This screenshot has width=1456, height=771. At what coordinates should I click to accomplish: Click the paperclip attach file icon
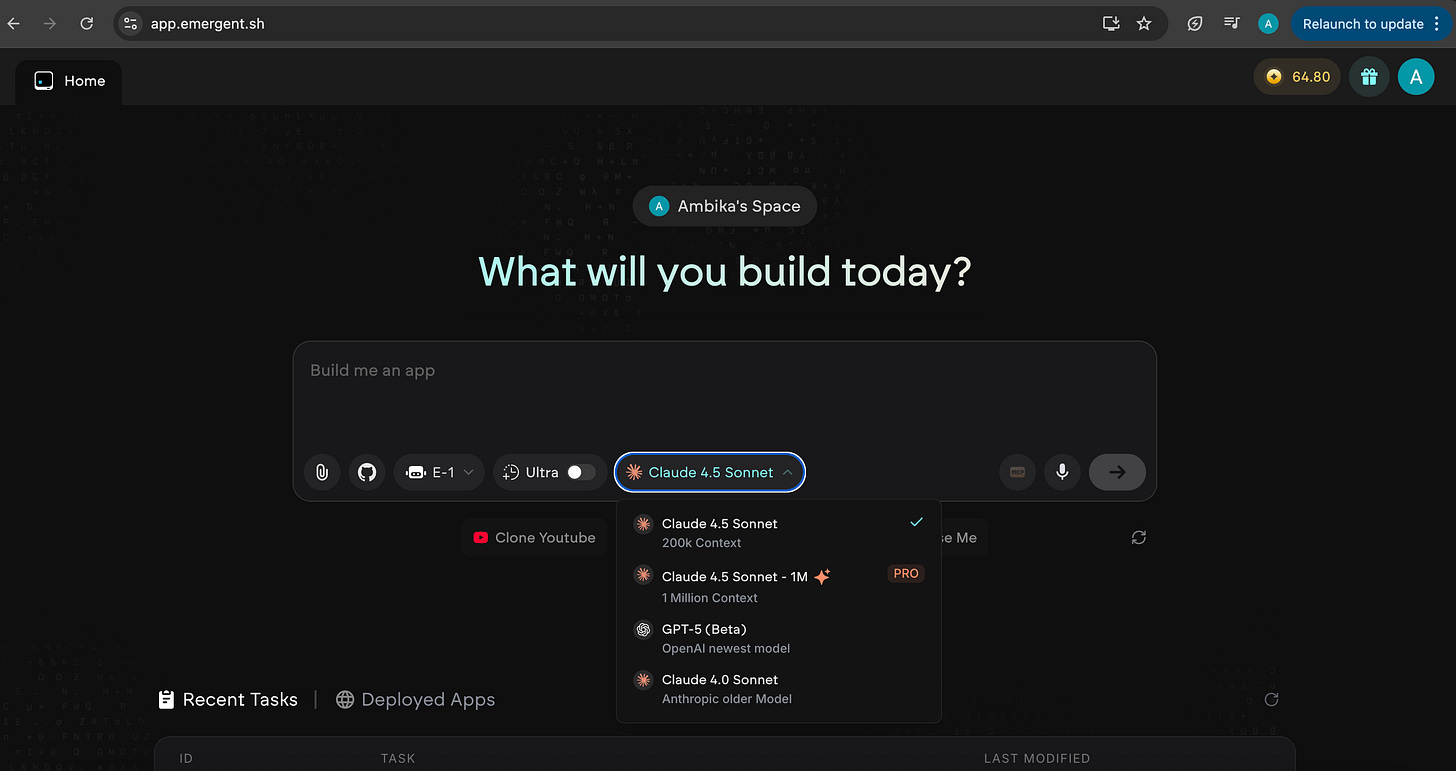pos(322,472)
